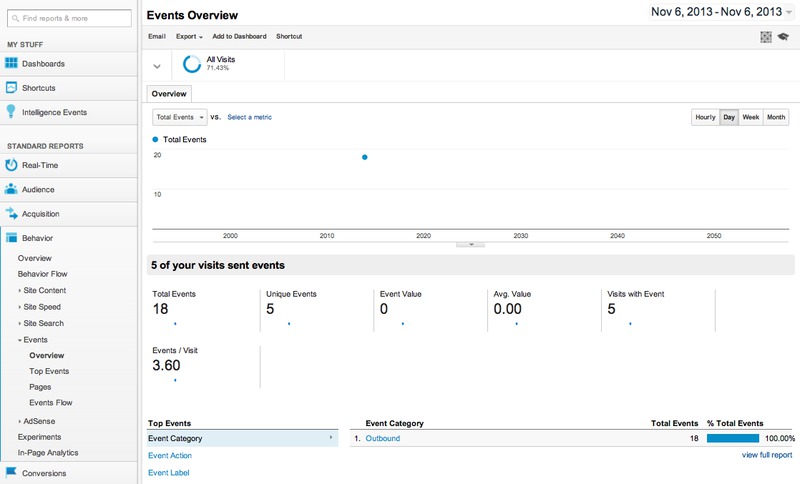Open the Export dropdown menu
The height and width of the screenshot is (484, 800).
[x=189, y=37]
